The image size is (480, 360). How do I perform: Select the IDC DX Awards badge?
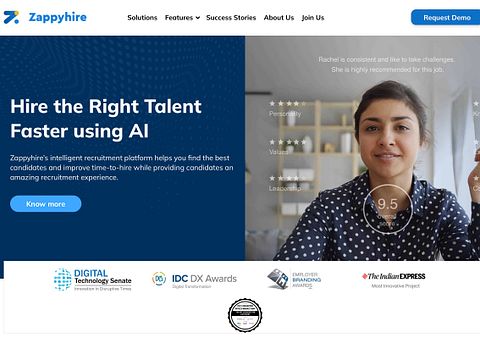tap(194, 279)
